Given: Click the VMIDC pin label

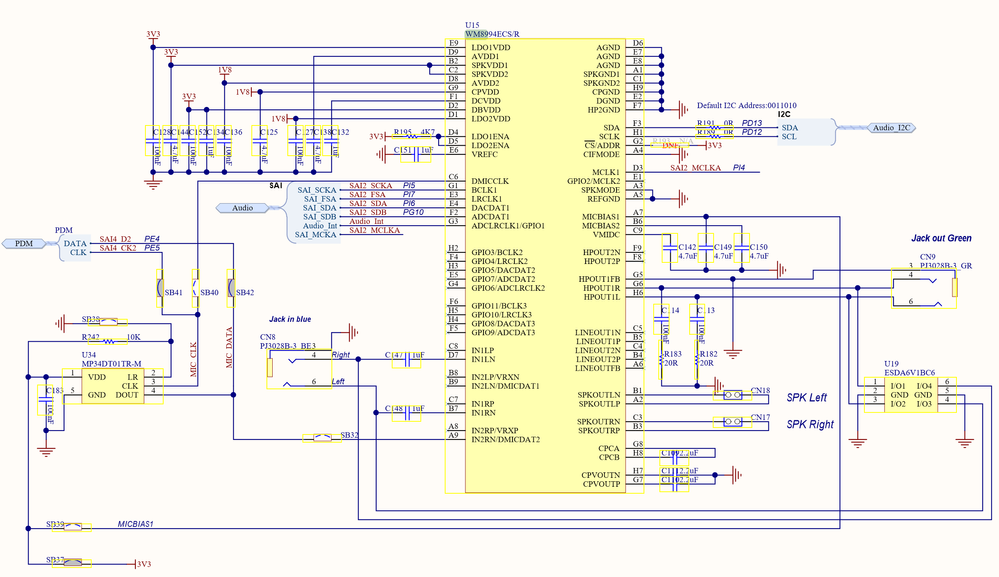Looking at the screenshot, I should 606,235.
